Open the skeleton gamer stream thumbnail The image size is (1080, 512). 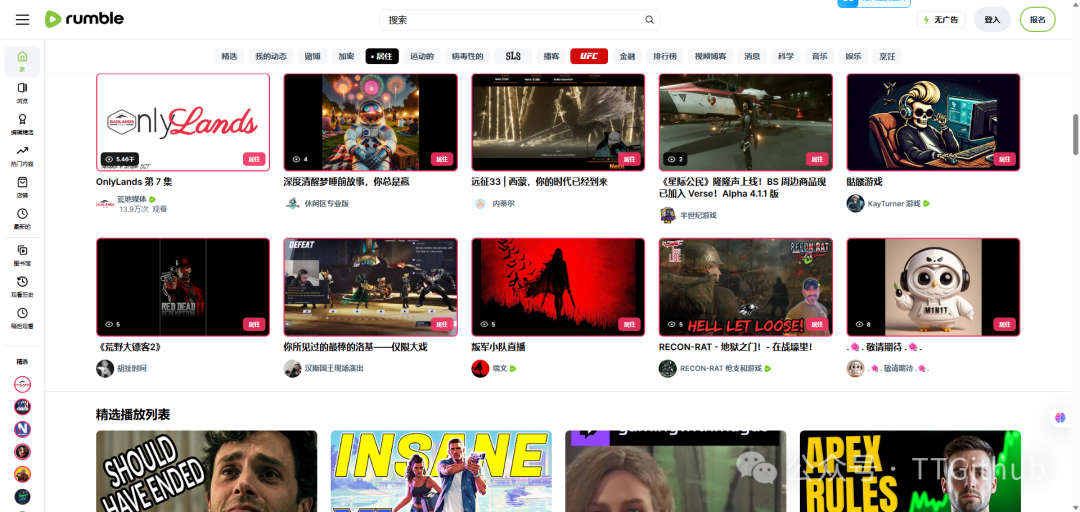click(x=933, y=122)
